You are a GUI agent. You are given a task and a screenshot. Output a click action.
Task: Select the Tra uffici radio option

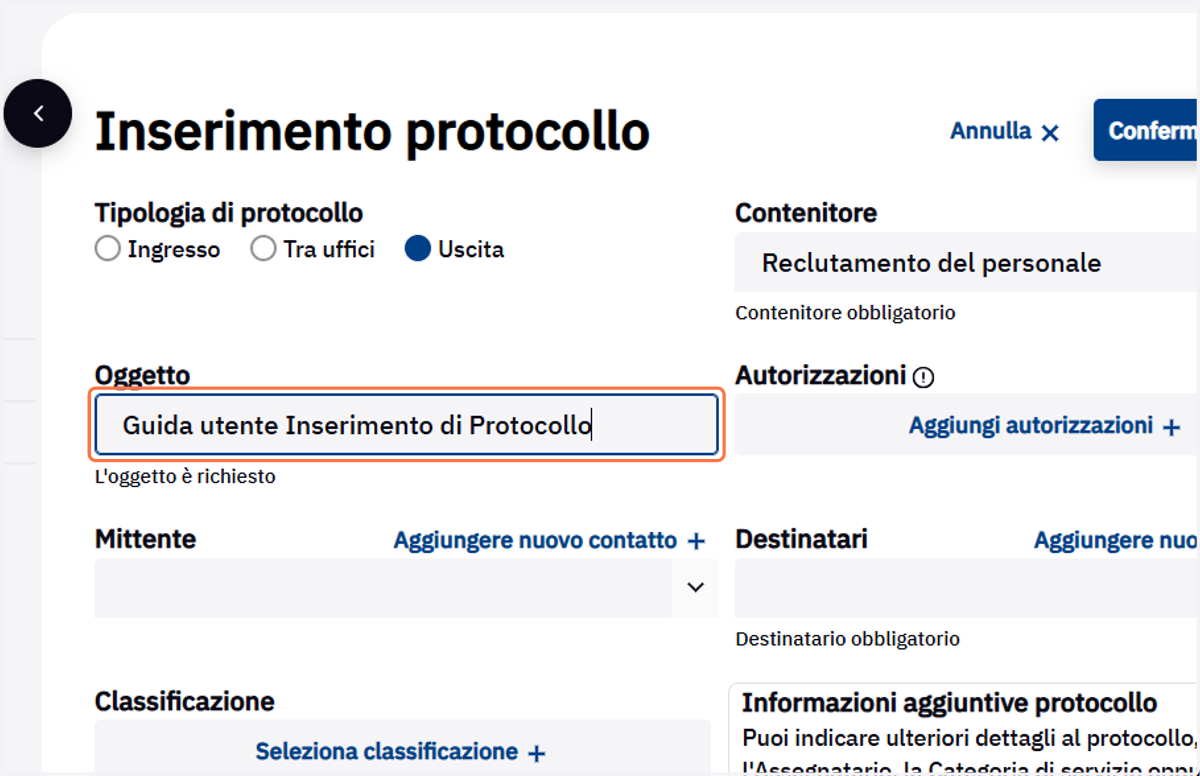(x=263, y=249)
